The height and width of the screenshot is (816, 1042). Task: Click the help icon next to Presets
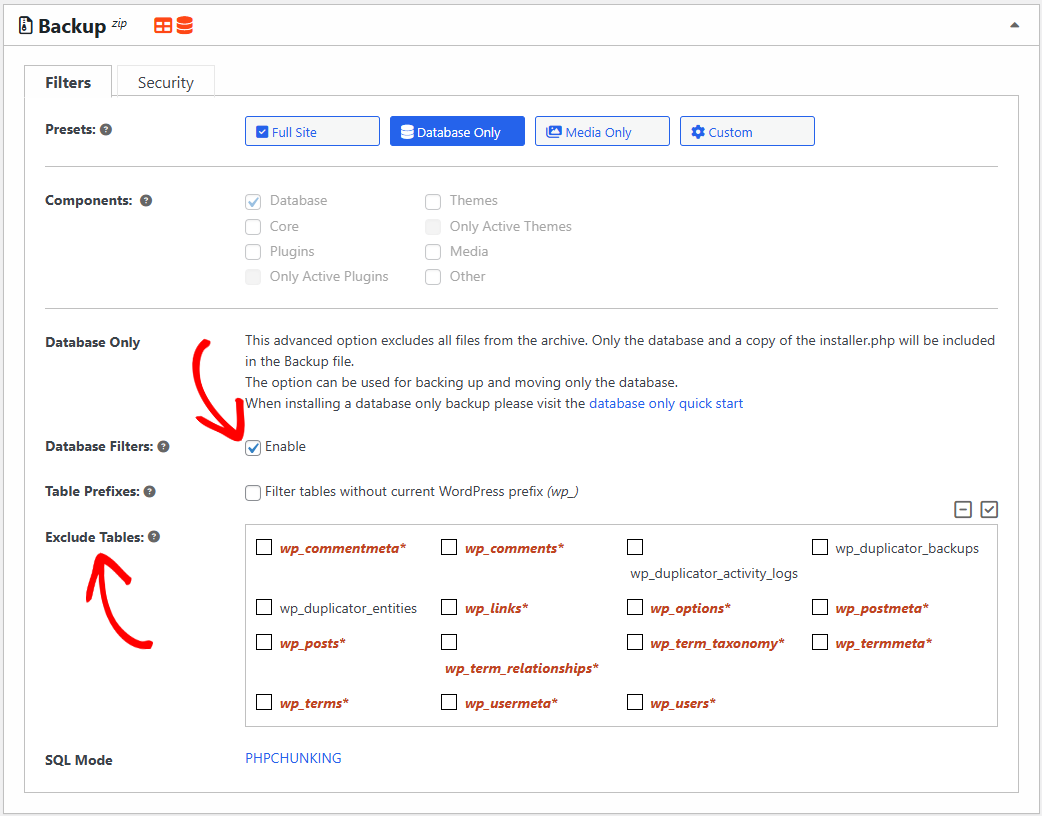tap(106, 130)
